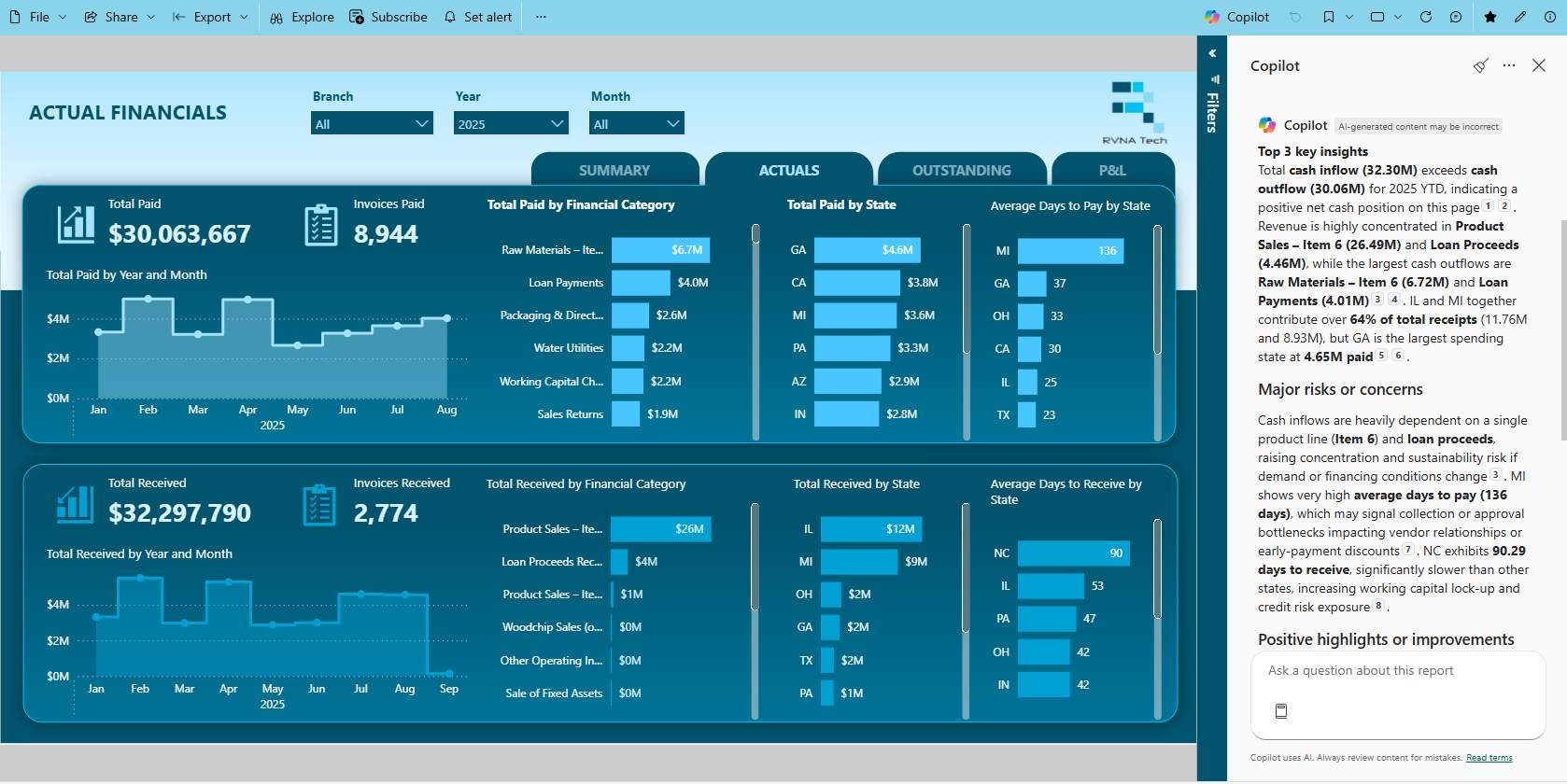Screen dimensions: 1567x784
Task: Open citation 1 in Copilot insights
Action: (1489, 206)
